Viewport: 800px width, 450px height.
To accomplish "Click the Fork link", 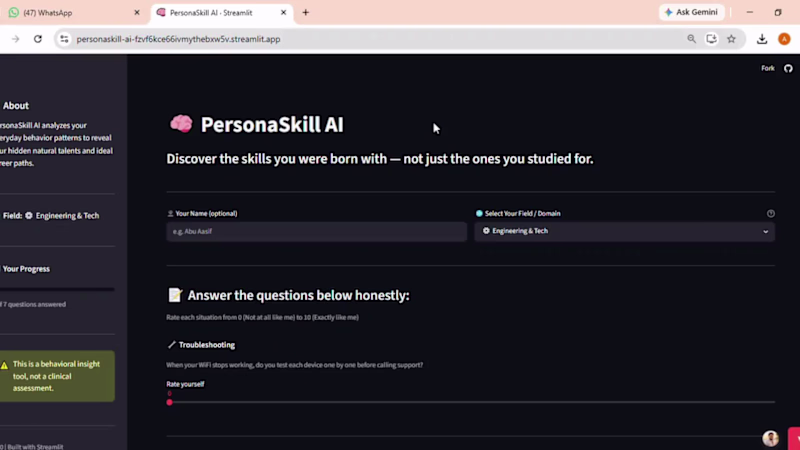I will tap(767, 68).
